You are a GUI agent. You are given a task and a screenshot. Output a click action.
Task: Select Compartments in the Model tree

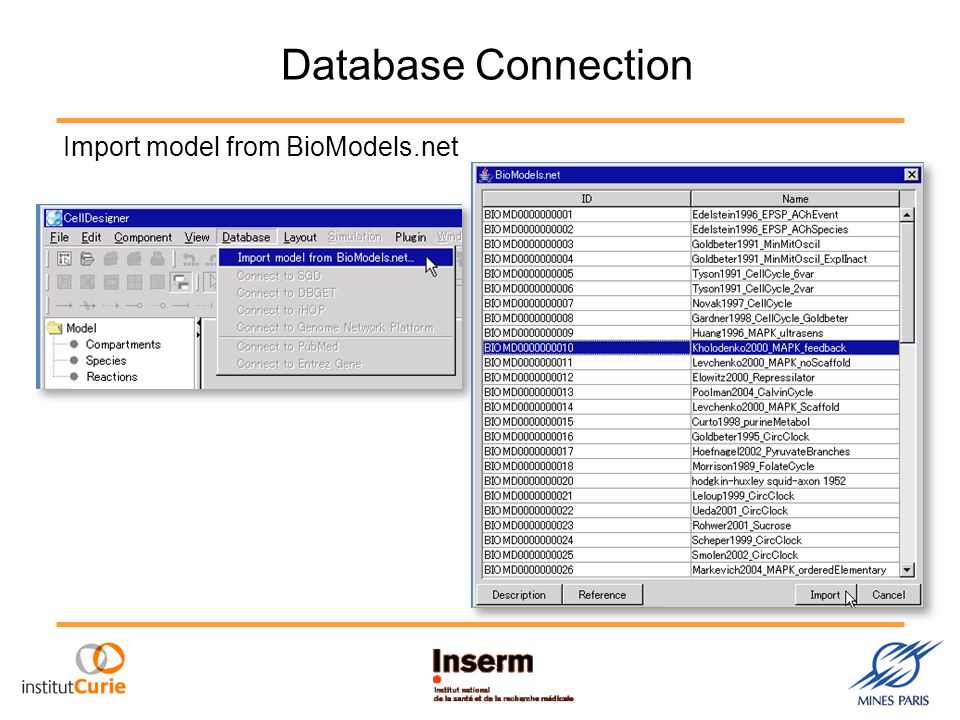tap(123, 345)
